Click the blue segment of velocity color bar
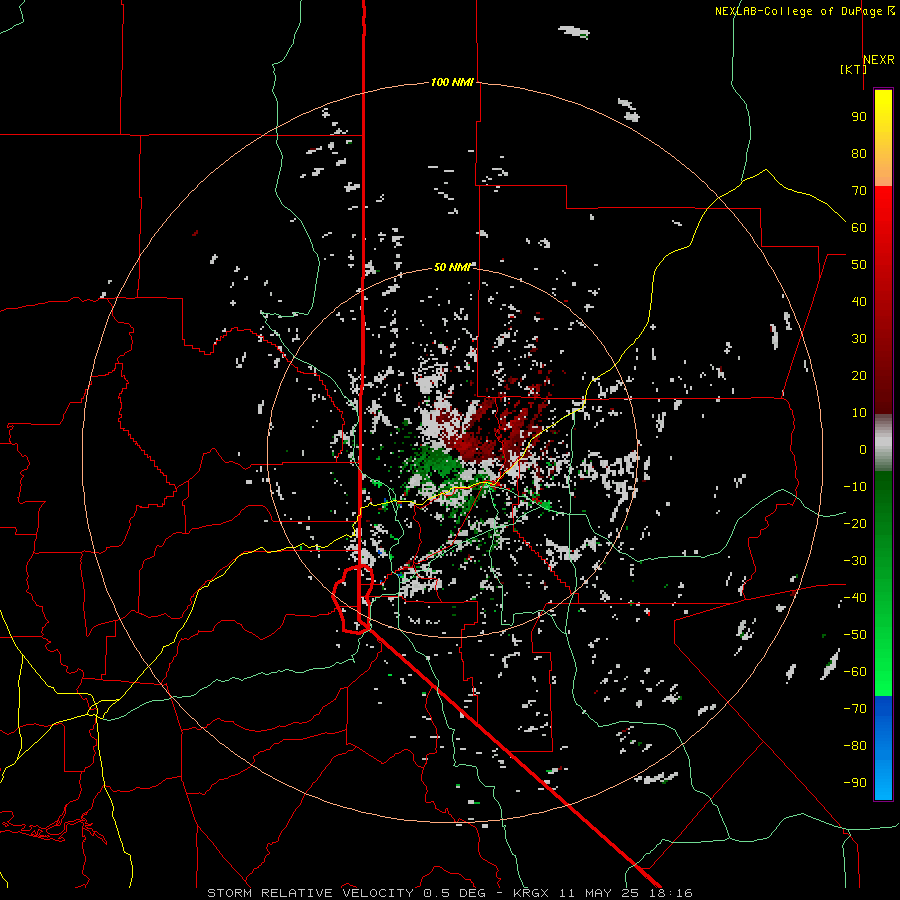This screenshot has width=900, height=900. click(x=883, y=748)
